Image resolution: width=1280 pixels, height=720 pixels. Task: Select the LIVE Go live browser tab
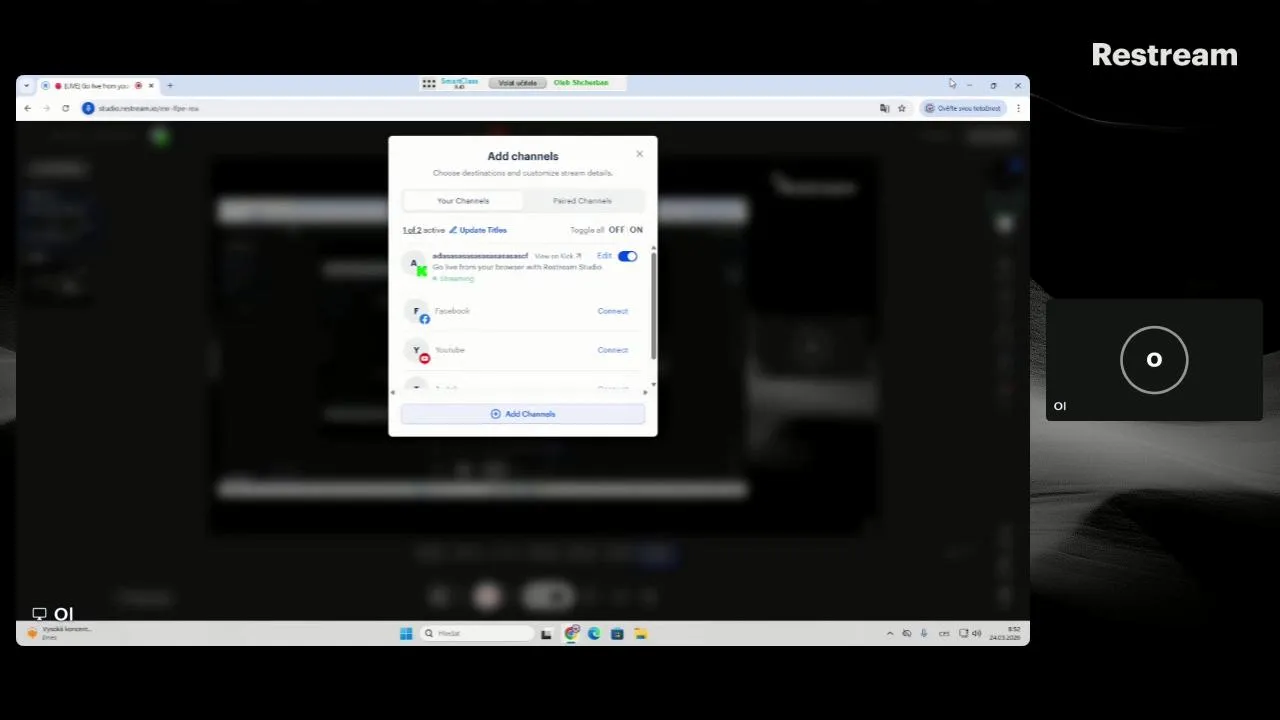point(97,86)
